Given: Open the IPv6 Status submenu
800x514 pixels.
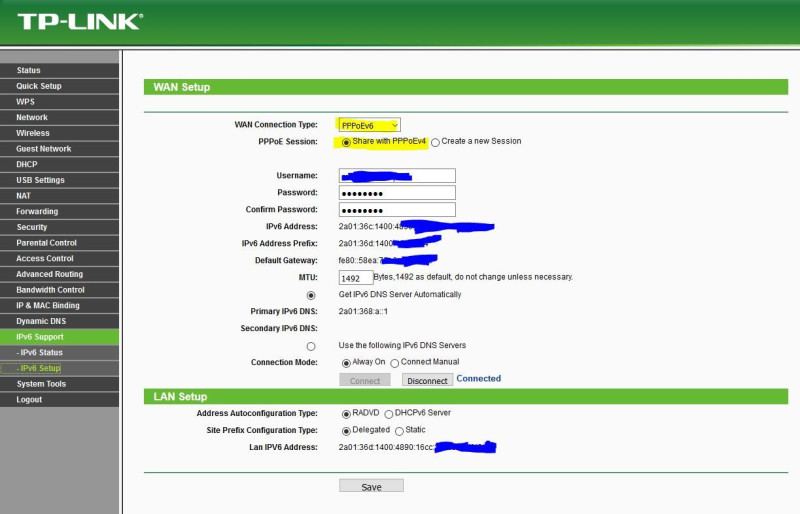Looking at the screenshot, I should tap(59, 352).
